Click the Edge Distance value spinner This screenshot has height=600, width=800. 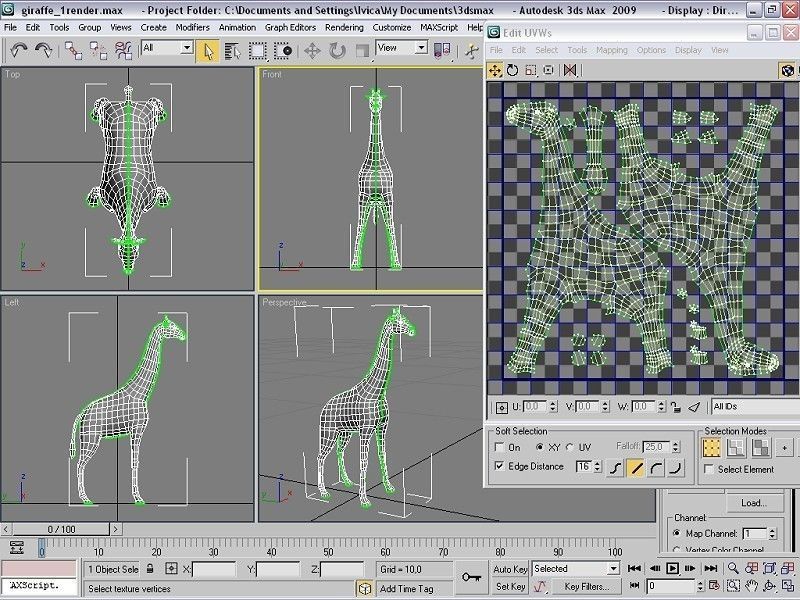(x=597, y=466)
